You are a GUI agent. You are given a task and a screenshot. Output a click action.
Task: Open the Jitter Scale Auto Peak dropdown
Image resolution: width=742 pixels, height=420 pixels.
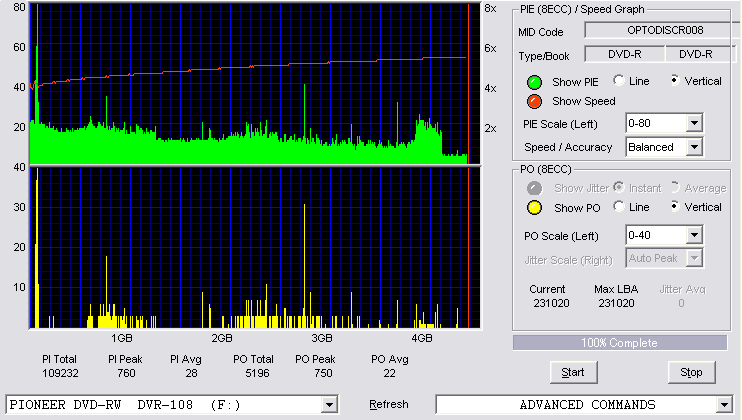pos(694,258)
